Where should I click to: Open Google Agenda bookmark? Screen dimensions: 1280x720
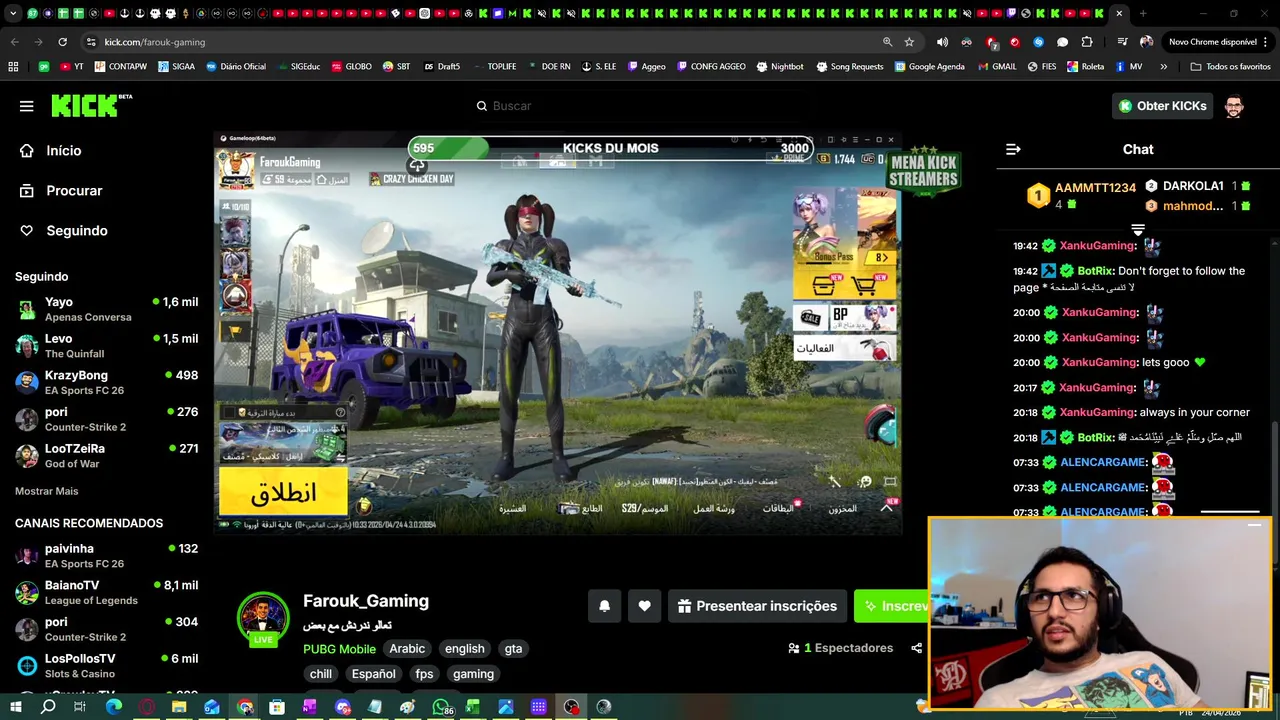930,67
